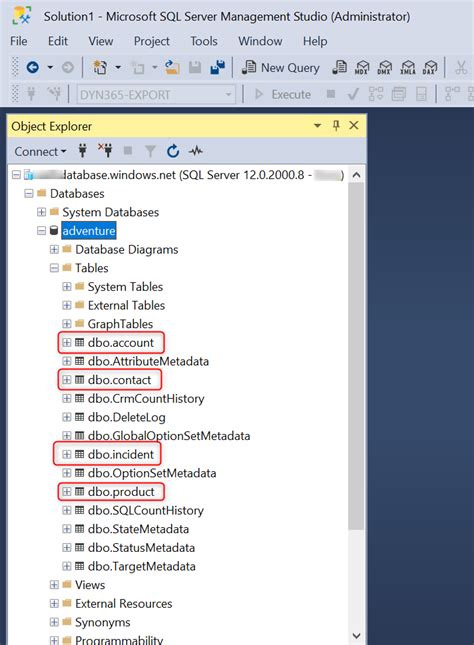
Task: Select the dbo.SQLCountHistory table
Action: tap(146, 510)
